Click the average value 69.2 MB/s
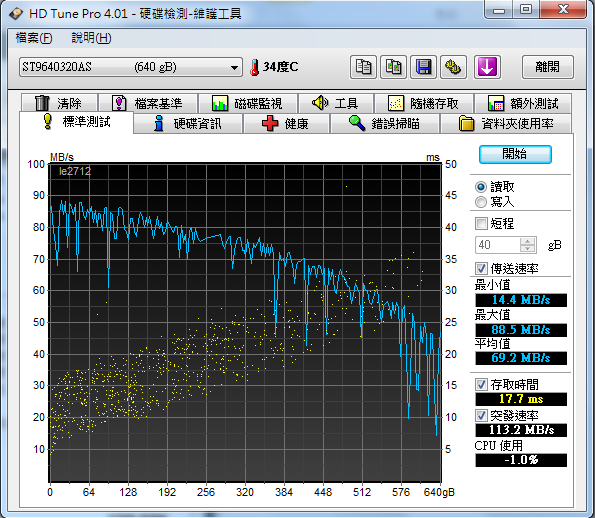The height and width of the screenshot is (518, 595). [521, 358]
